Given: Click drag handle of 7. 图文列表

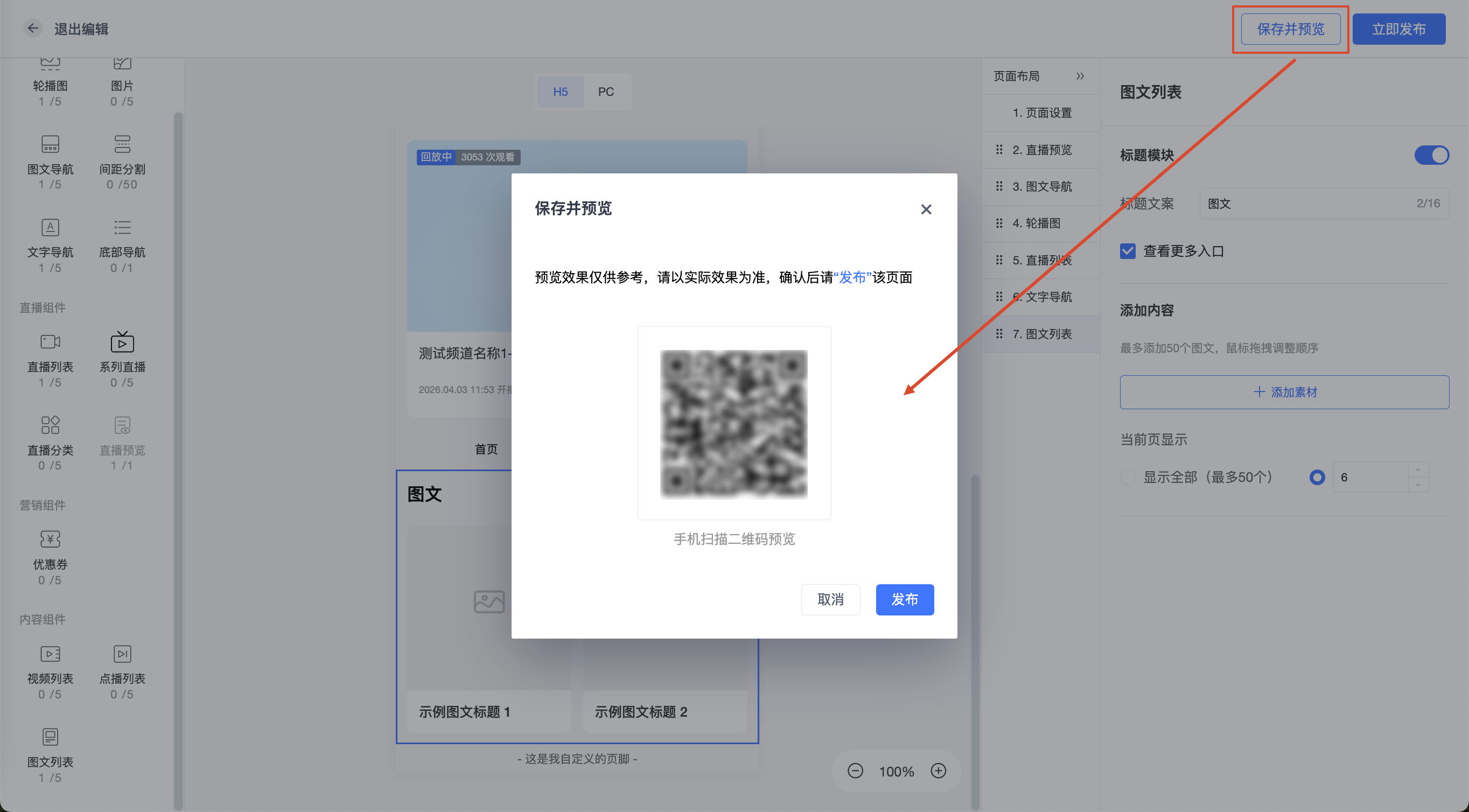Looking at the screenshot, I should pyautogui.click(x=999, y=334).
